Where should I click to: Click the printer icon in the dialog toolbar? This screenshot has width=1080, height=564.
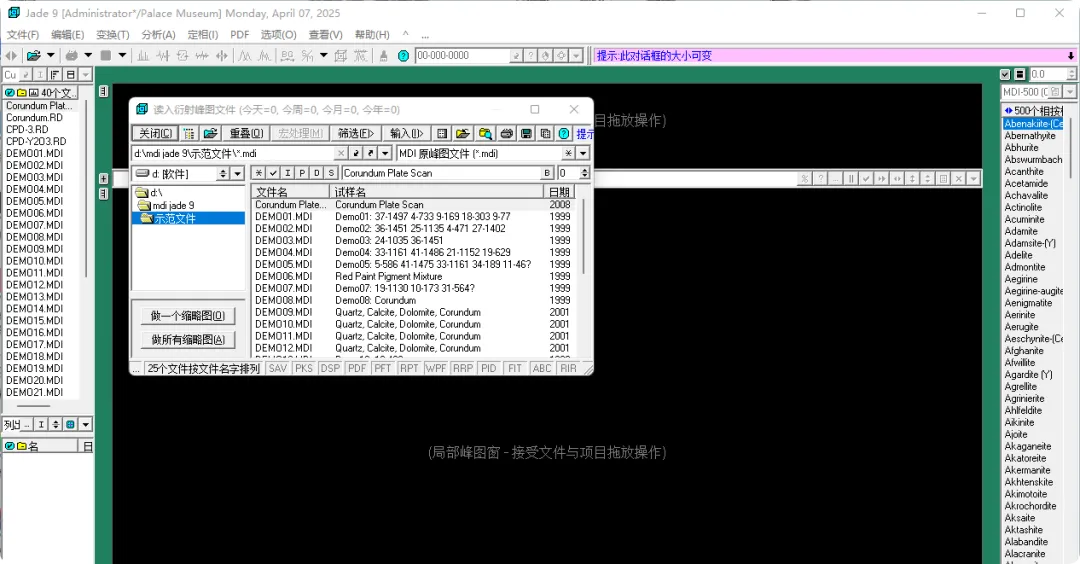click(x=507, y=134)
